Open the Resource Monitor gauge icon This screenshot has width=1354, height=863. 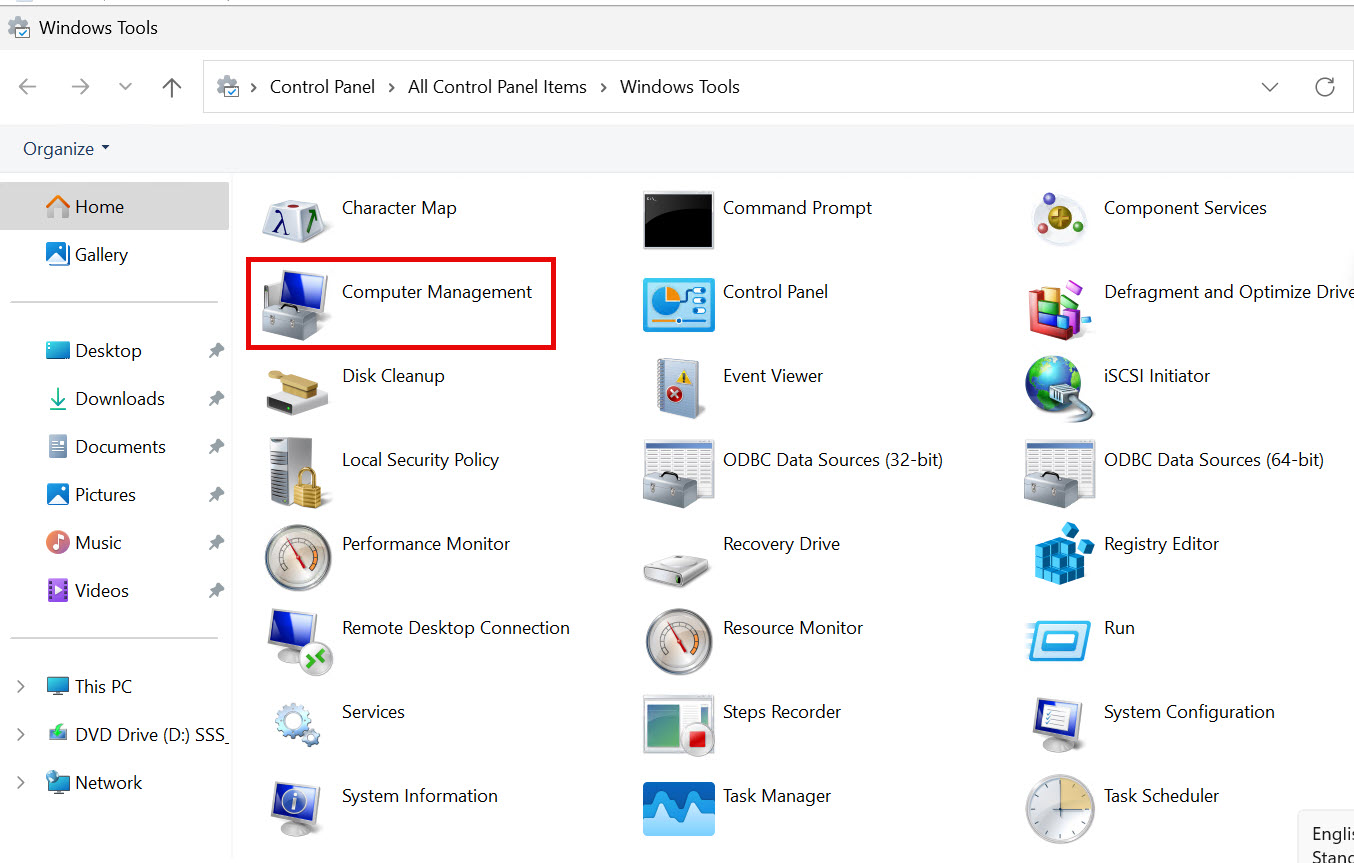[x=679, y=641]
